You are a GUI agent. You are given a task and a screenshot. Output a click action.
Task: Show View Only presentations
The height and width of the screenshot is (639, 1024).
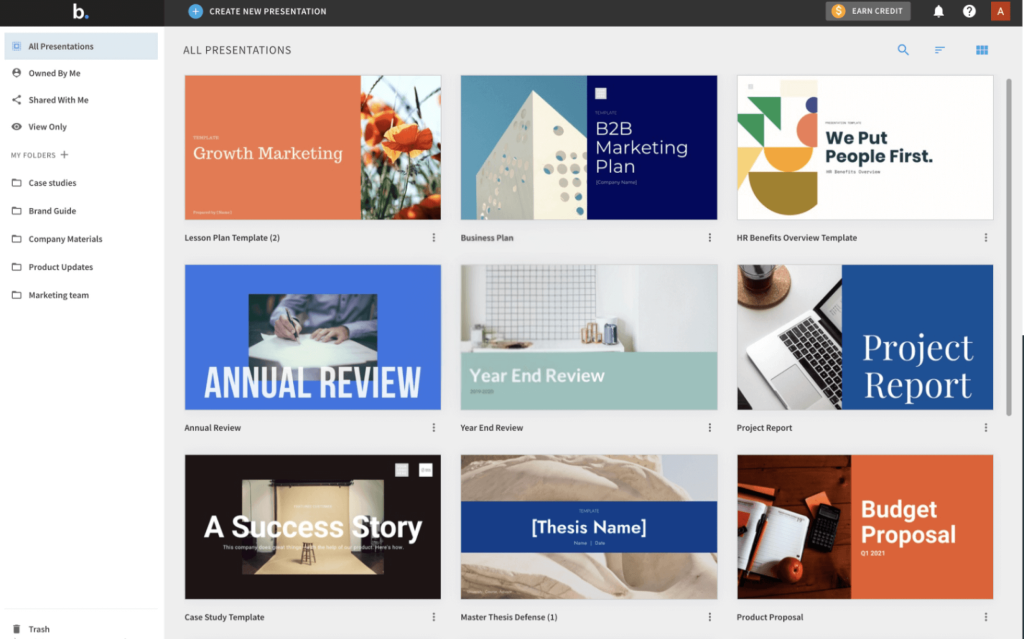pyautogui.click(x=47, y=127)
